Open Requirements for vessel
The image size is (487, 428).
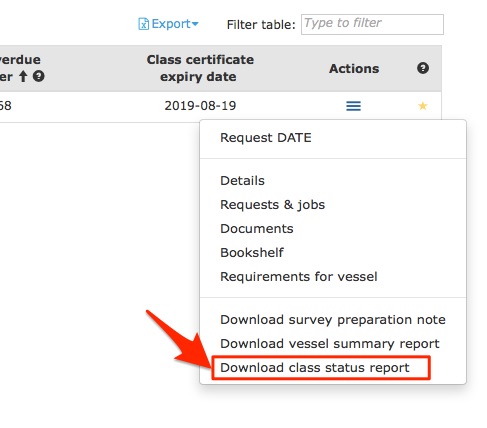point(299,277)
